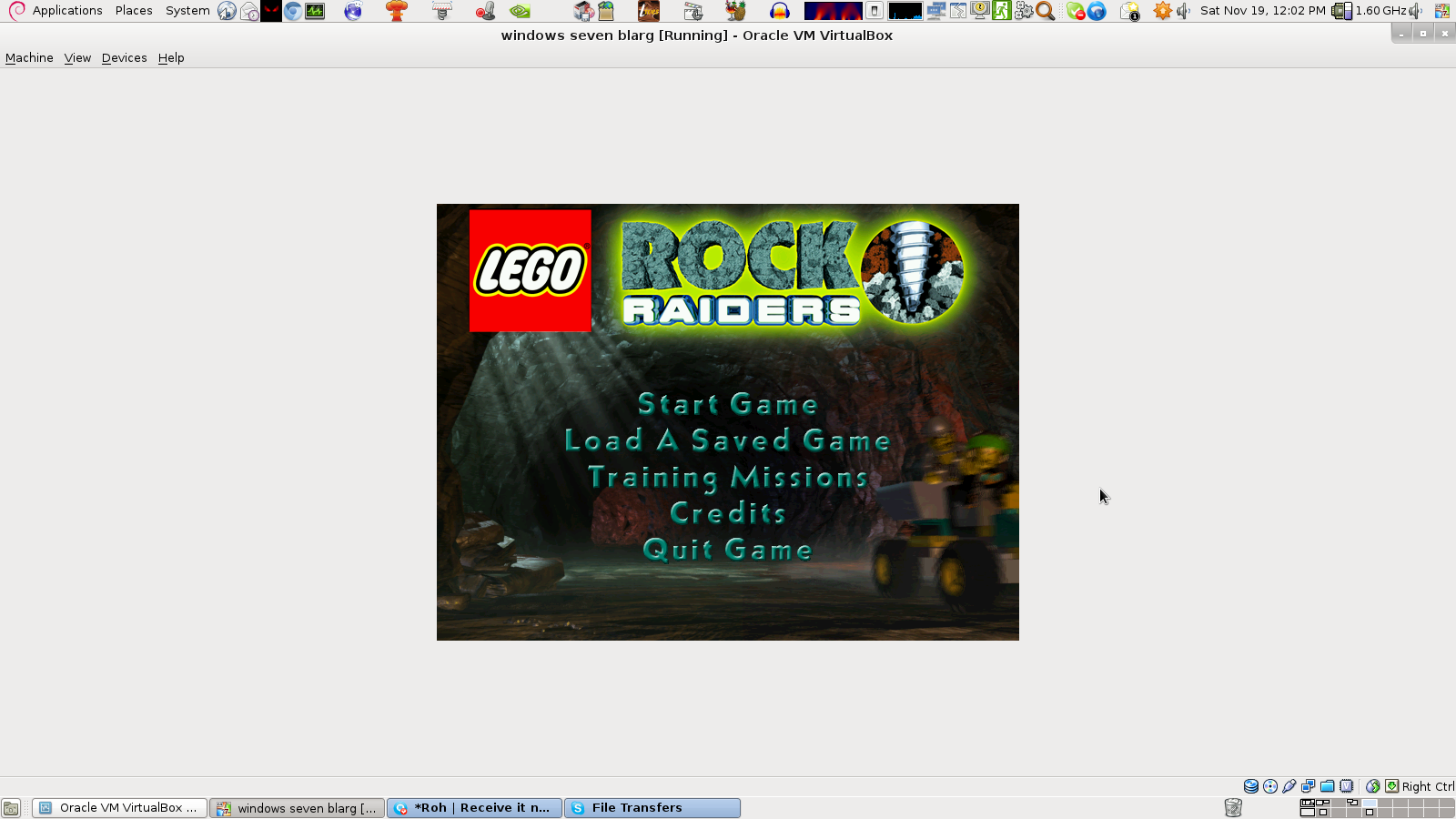The image size is (1456, 819).
Task: Open the Help menu
Action: pos(171,57)
